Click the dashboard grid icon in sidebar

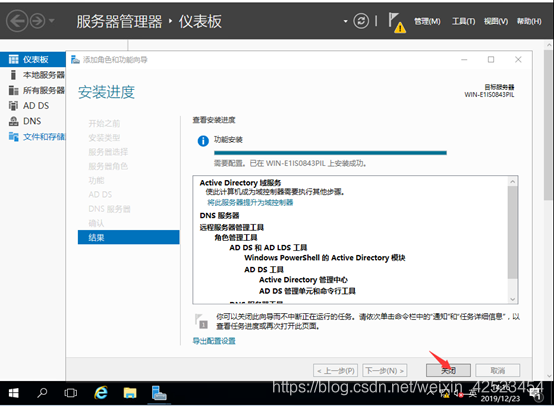(13, 59)
